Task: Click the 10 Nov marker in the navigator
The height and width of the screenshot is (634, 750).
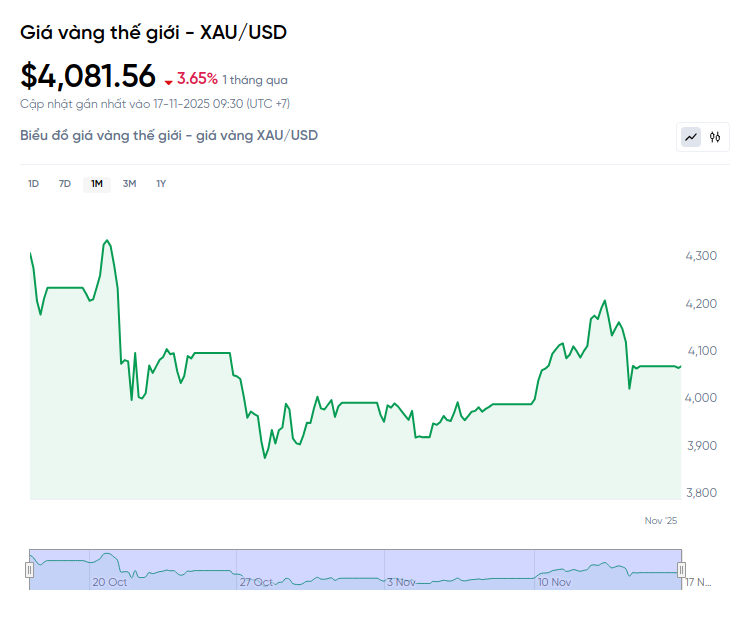Action: (x=554, y=581)
